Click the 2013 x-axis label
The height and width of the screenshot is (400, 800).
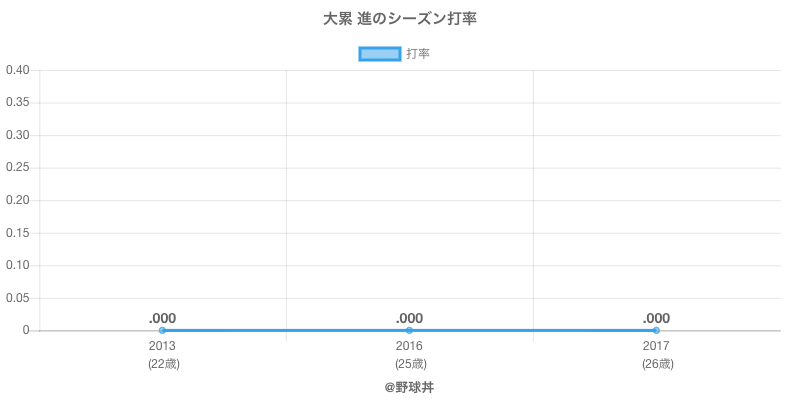click(x=162, y=346)
